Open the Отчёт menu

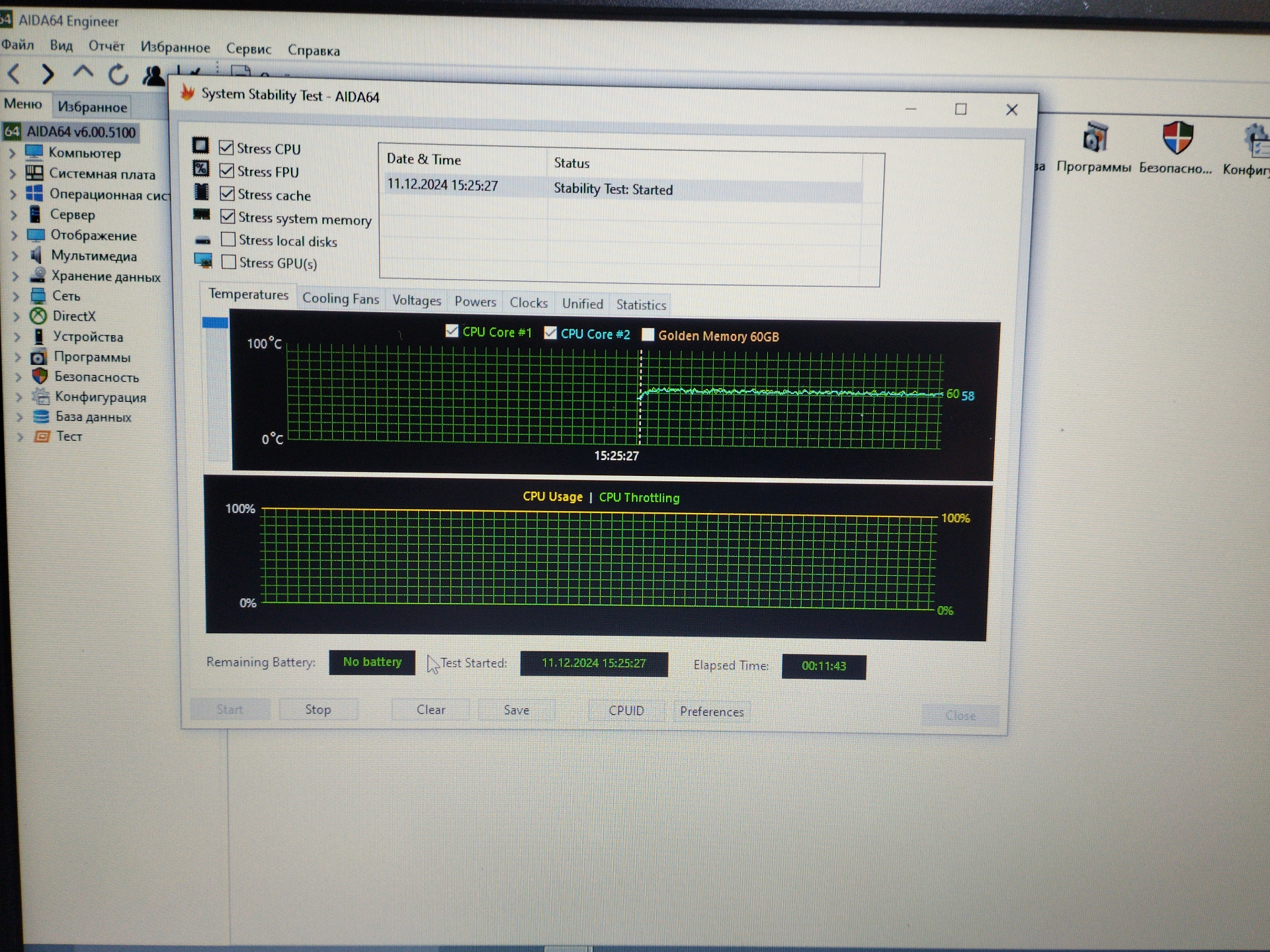coord(106,46)
